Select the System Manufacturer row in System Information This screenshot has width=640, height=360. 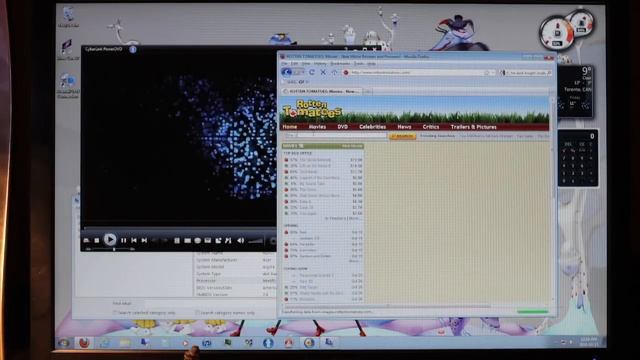tap(236, 260)
